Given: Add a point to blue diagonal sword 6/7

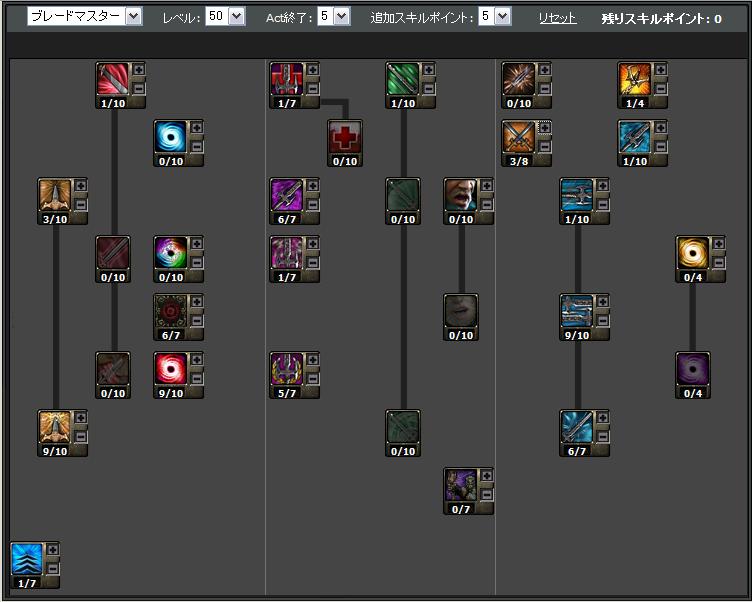Looking at the screenshot, I should click(603, 418).
